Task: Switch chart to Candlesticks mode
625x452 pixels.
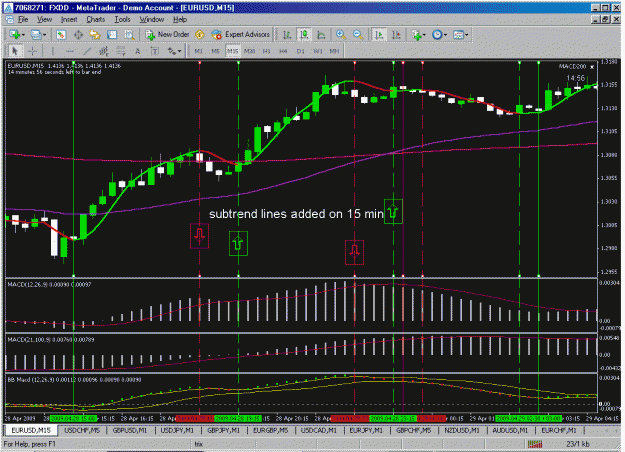Action: 304,35
